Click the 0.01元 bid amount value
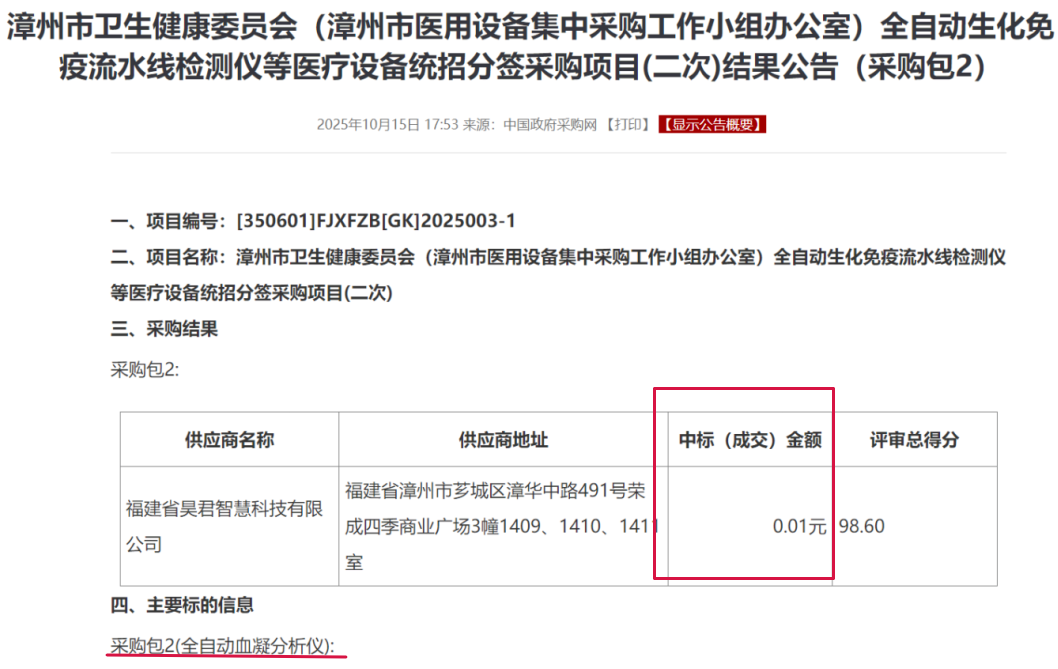This screenshot has height=669, width=1058. (799, 526)
